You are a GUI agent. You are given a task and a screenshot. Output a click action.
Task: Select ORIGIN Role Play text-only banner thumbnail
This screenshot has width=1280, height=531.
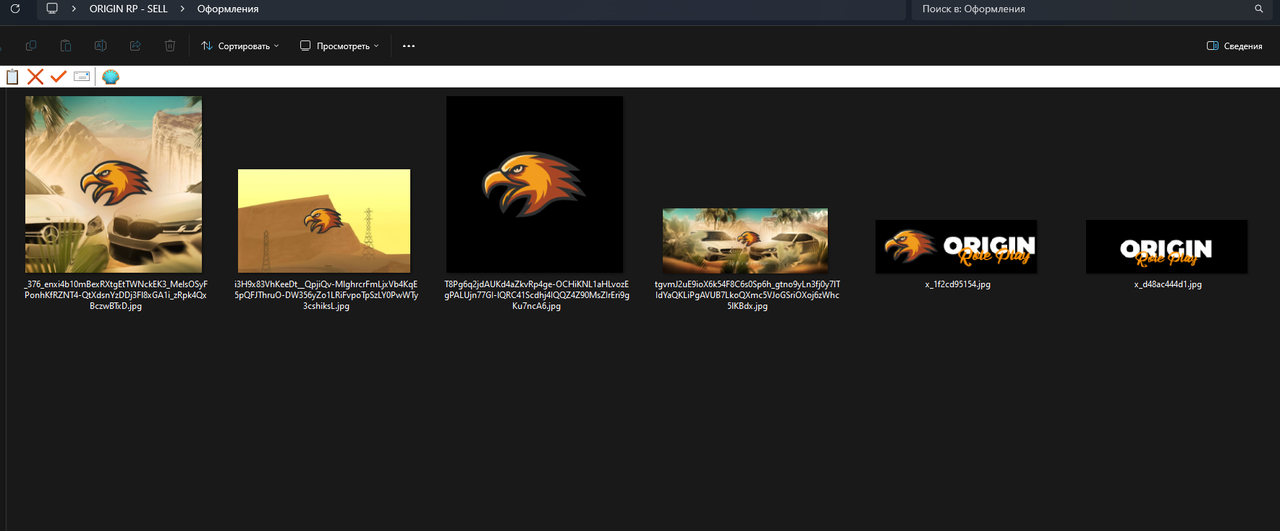pos(1167,246)
